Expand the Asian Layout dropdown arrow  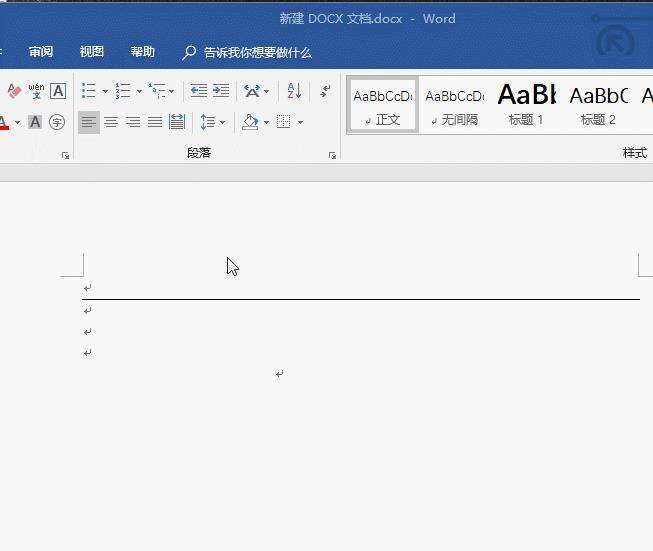(267, 91)
